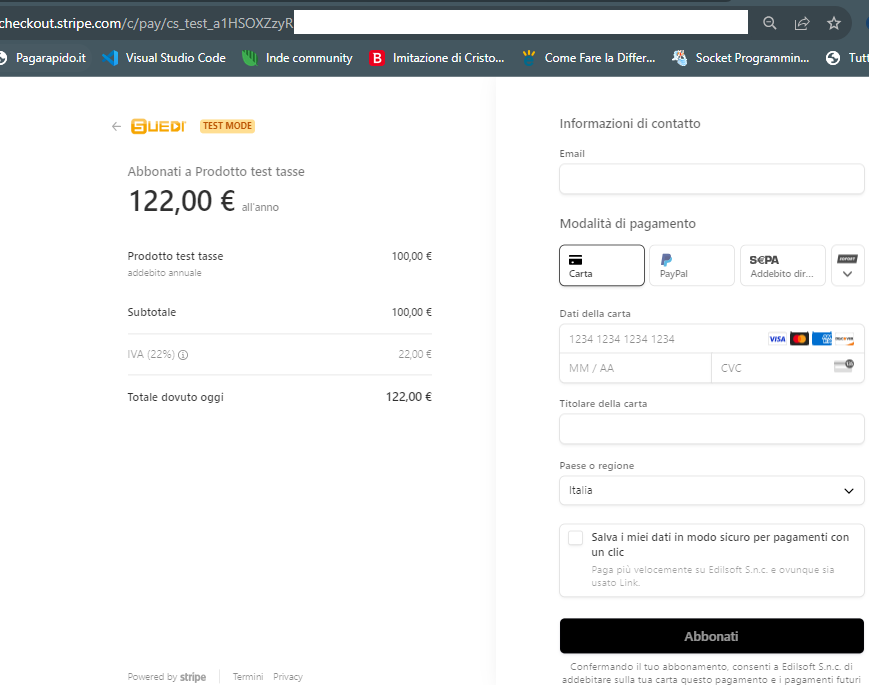Click the IVA info icon
The height and width of the screenshot is (685, 869).
183,354
